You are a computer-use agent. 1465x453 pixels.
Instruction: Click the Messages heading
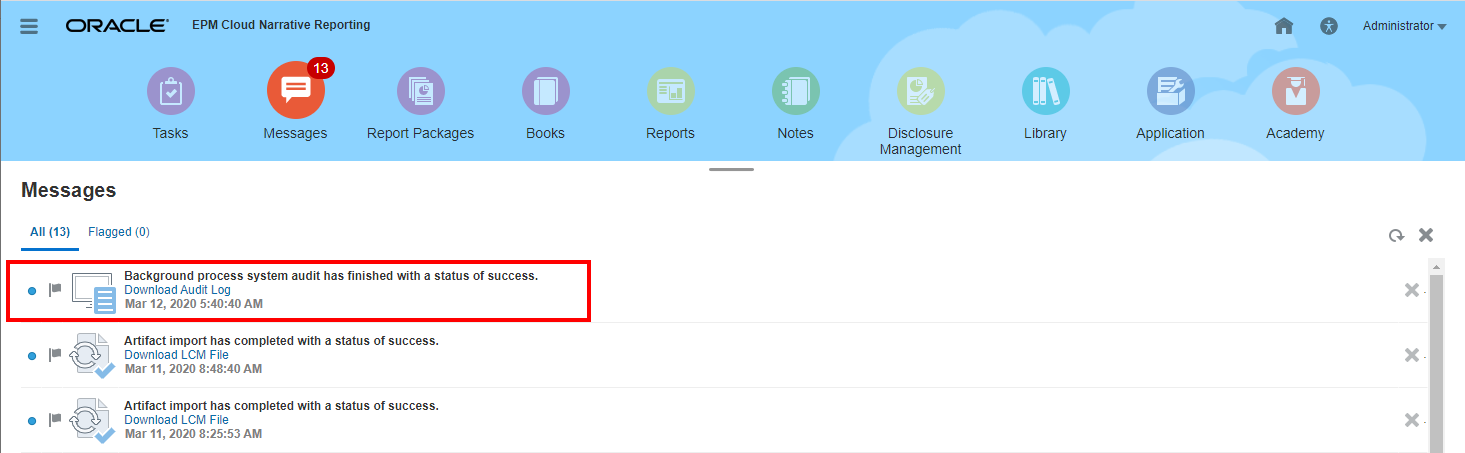(x=69, y=190)
